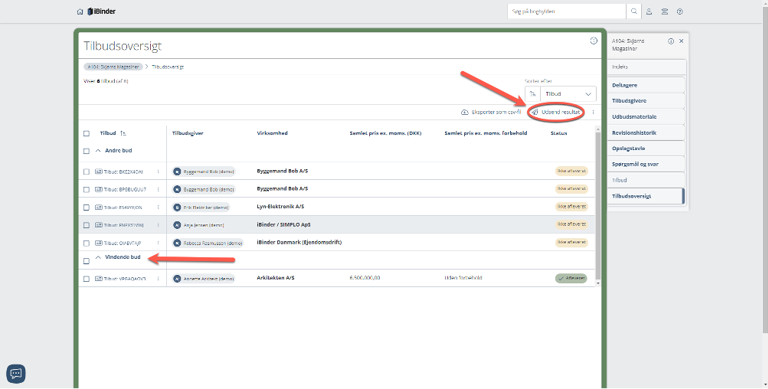This screenshot has height=389, width=768.
Task: Click Arkitekten A/S company name
Action: [x=275, y=278]
